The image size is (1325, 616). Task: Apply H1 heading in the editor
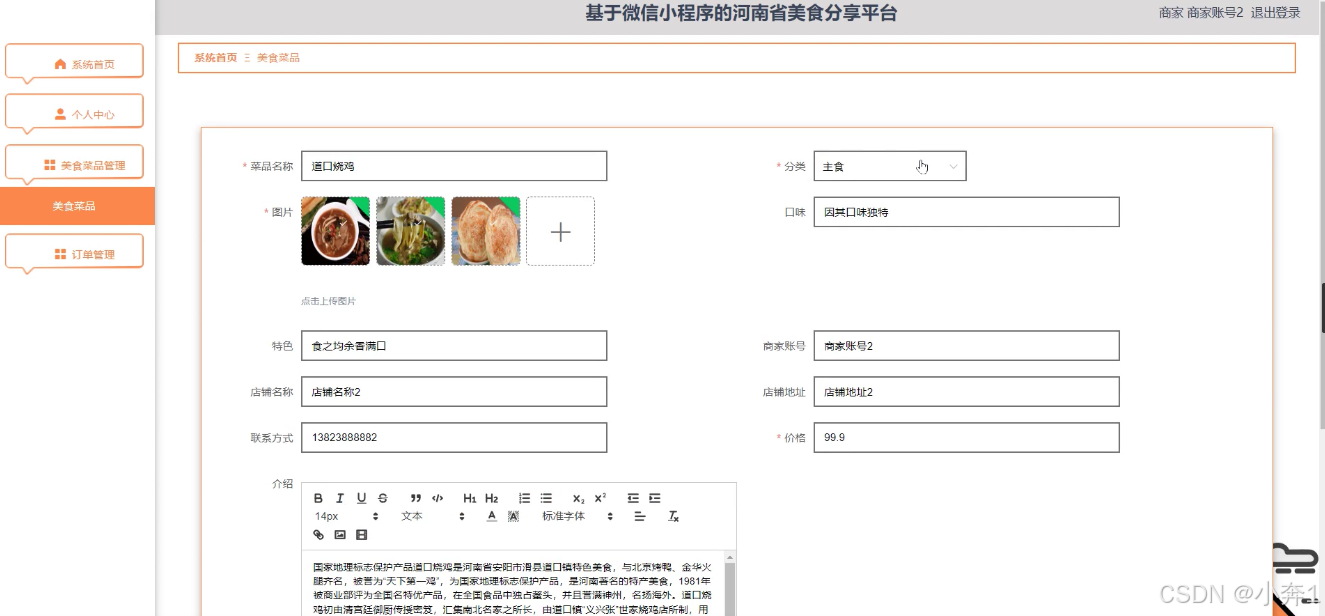(469, 498)
